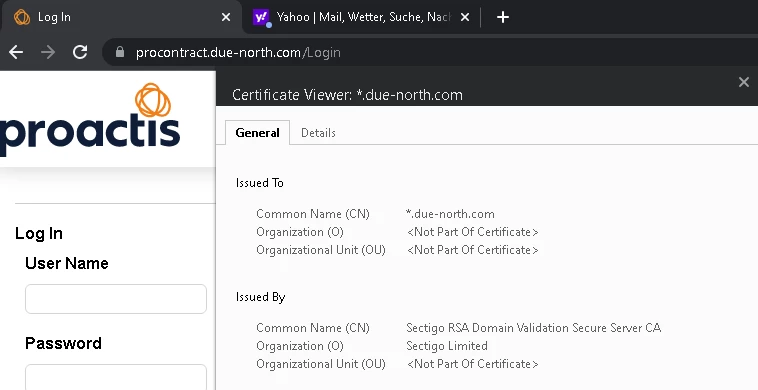Viewport: 758px width, 390px height.
Task: Close the Certificate Viewer dialog
Action: [x=744, y=82]
